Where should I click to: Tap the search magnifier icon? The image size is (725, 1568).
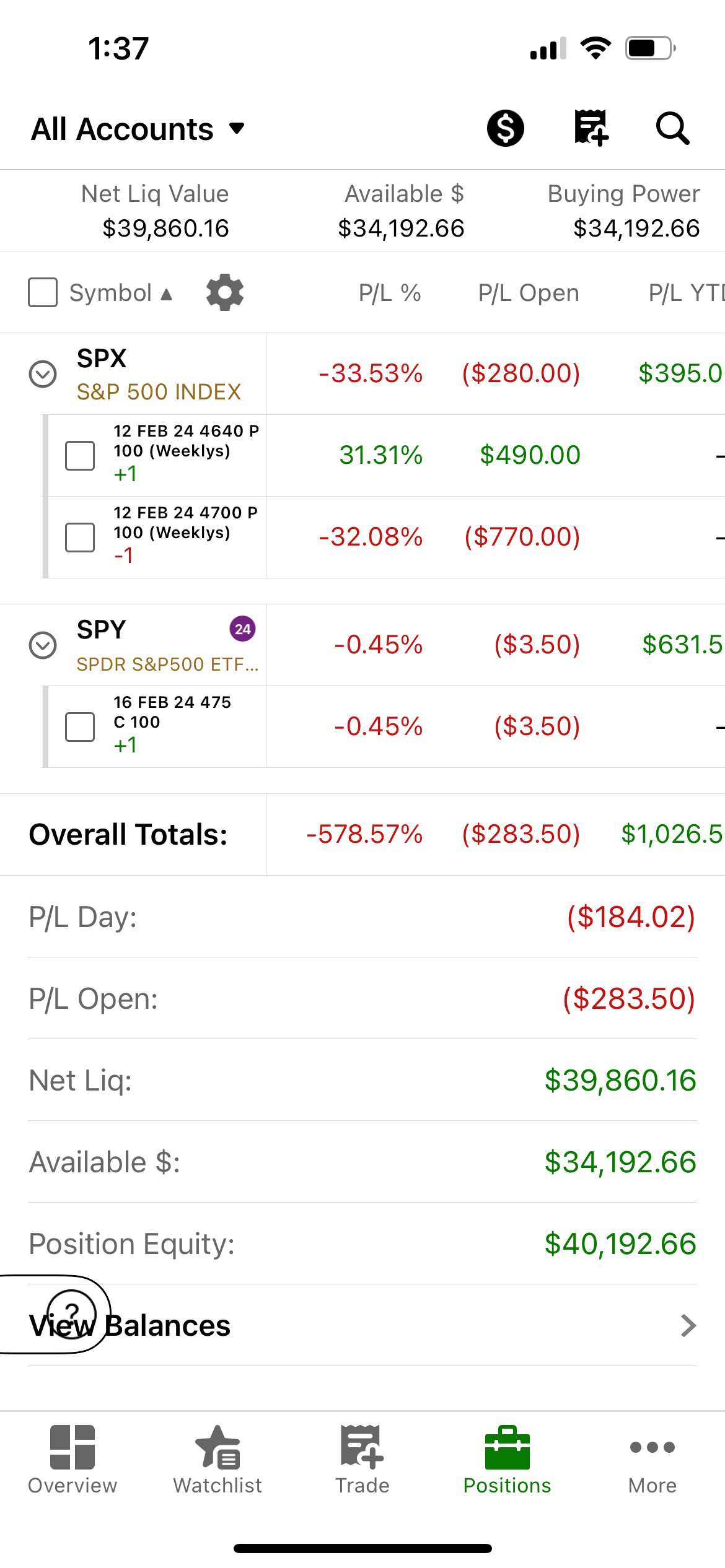click(x=672, y=128)
